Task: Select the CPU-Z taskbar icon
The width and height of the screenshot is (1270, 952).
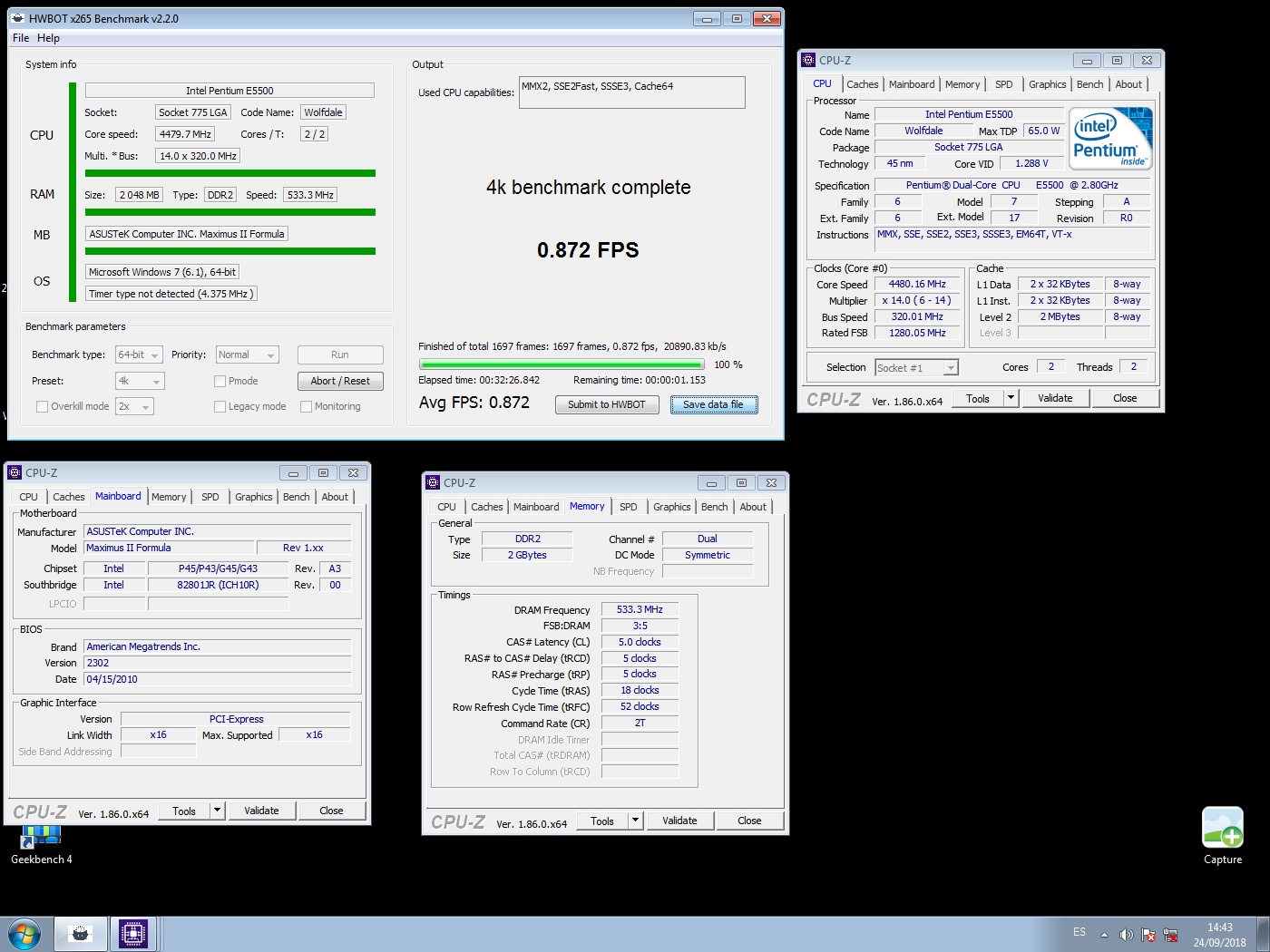Action: (132, 934)
